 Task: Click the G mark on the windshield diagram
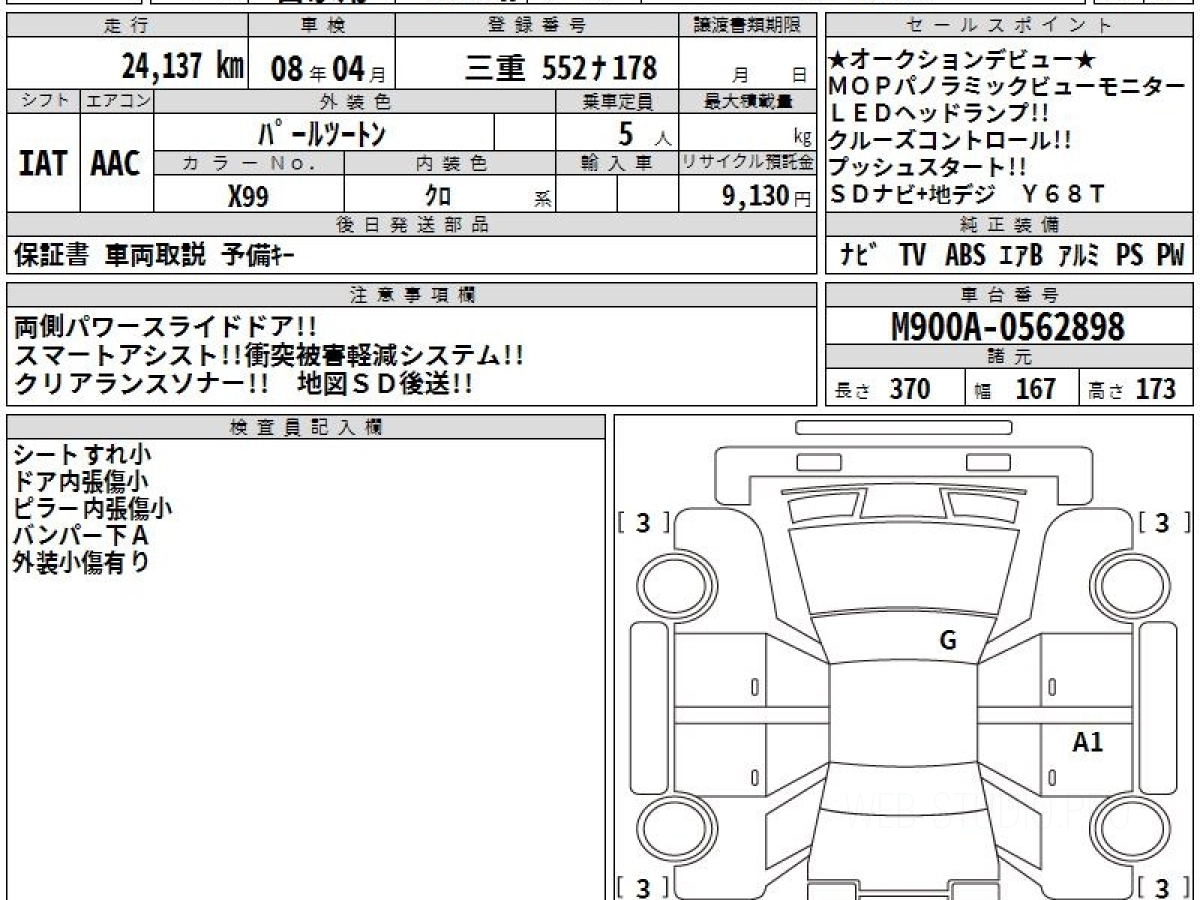pos(948,641)
